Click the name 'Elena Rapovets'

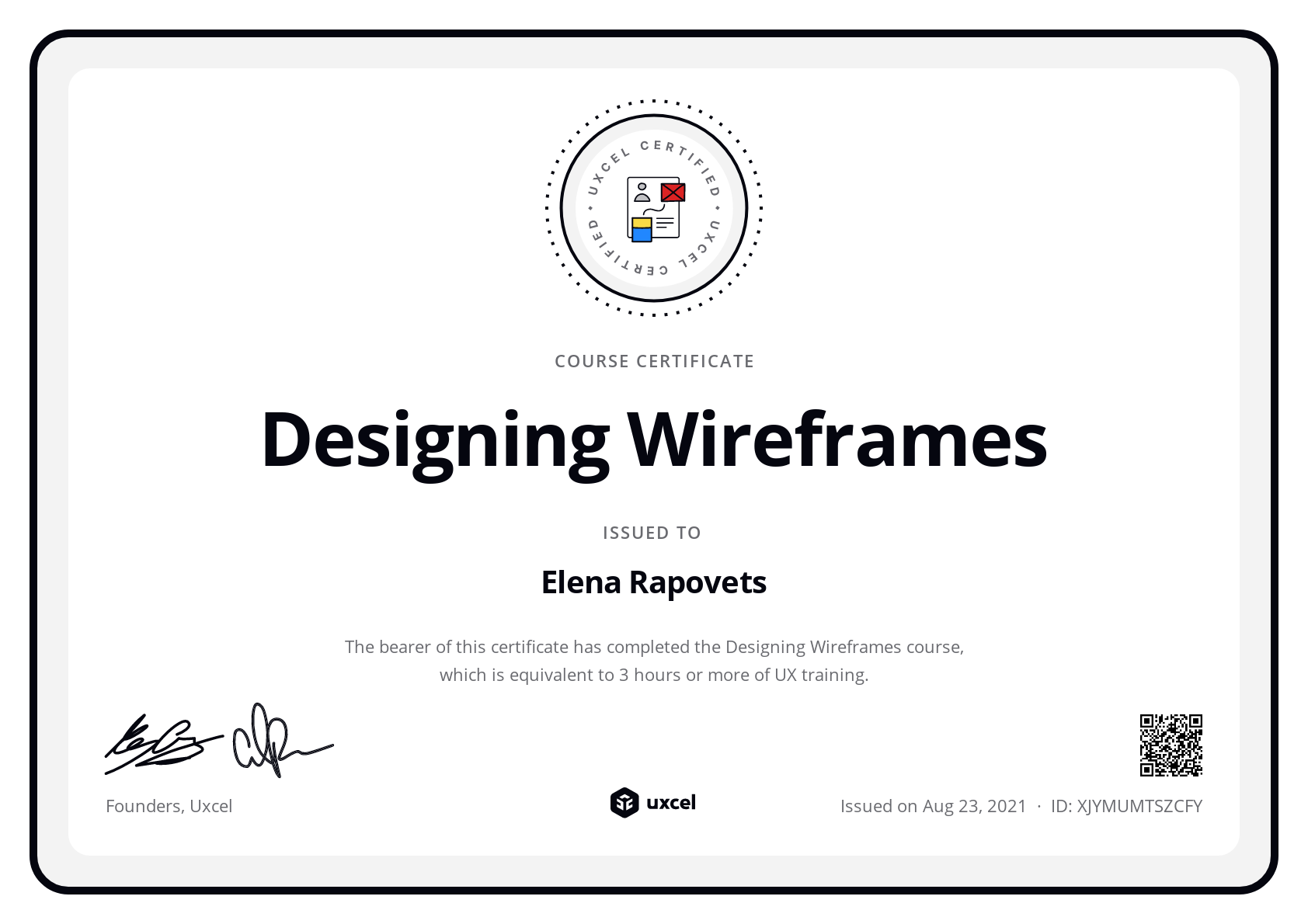(x=654, y=583)
